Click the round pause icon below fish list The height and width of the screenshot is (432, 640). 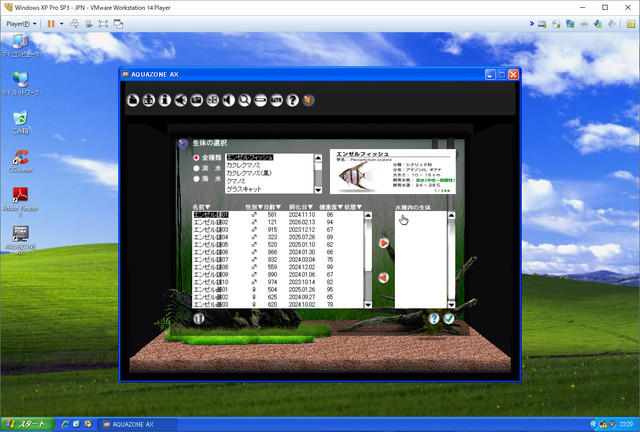point(199,318)
